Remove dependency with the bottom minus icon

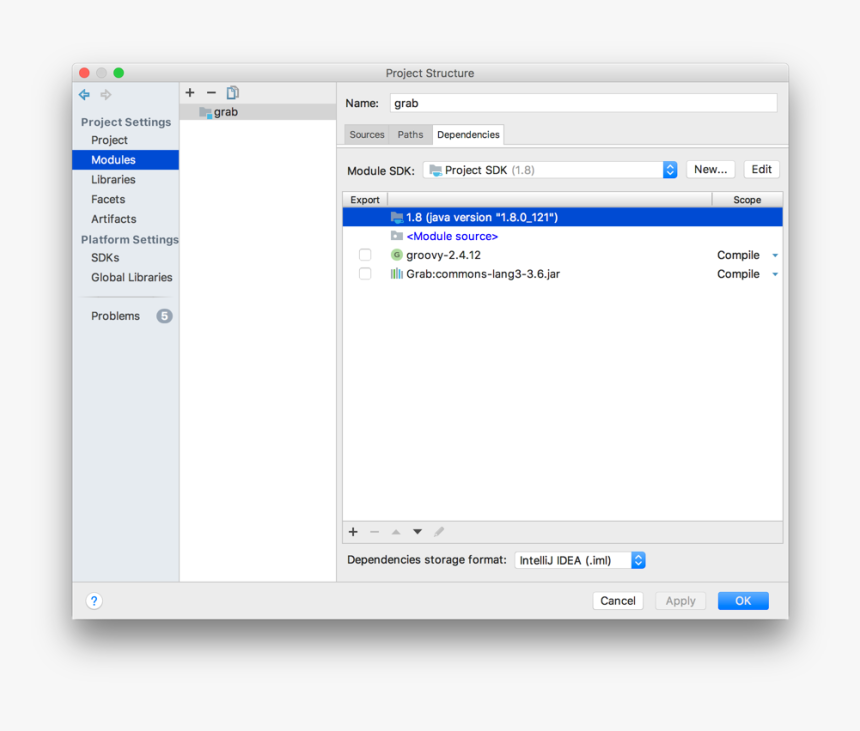[375, 532]
